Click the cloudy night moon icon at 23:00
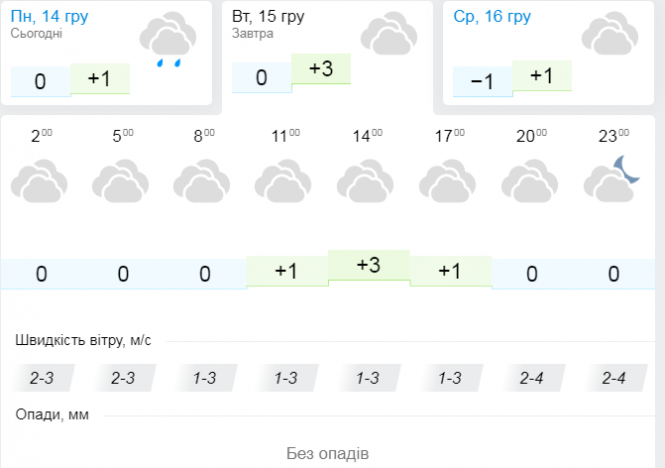Screen dimensions: 665x468 612,180
